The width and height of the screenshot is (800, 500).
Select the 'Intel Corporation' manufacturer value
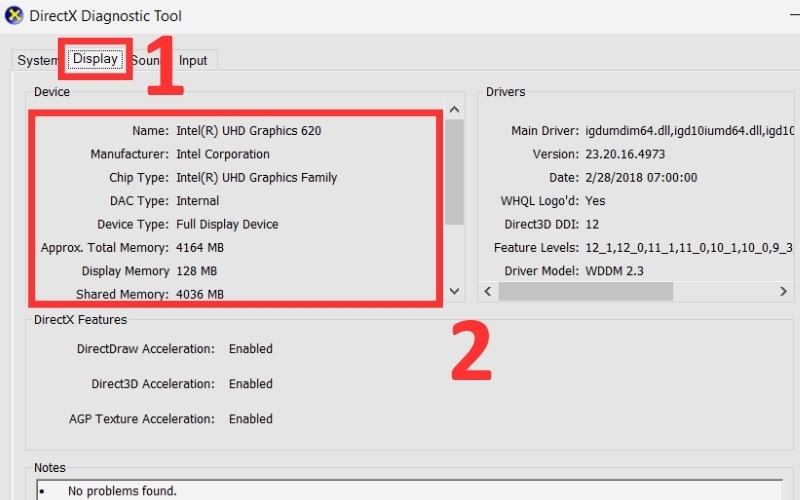click(223, 154)
